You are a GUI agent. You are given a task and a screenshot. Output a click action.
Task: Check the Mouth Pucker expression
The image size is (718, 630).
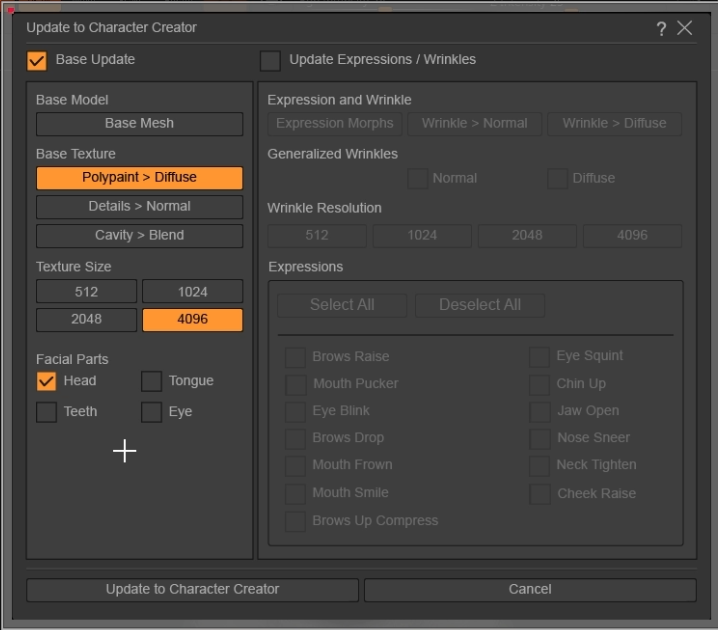(x=295, y=385)
